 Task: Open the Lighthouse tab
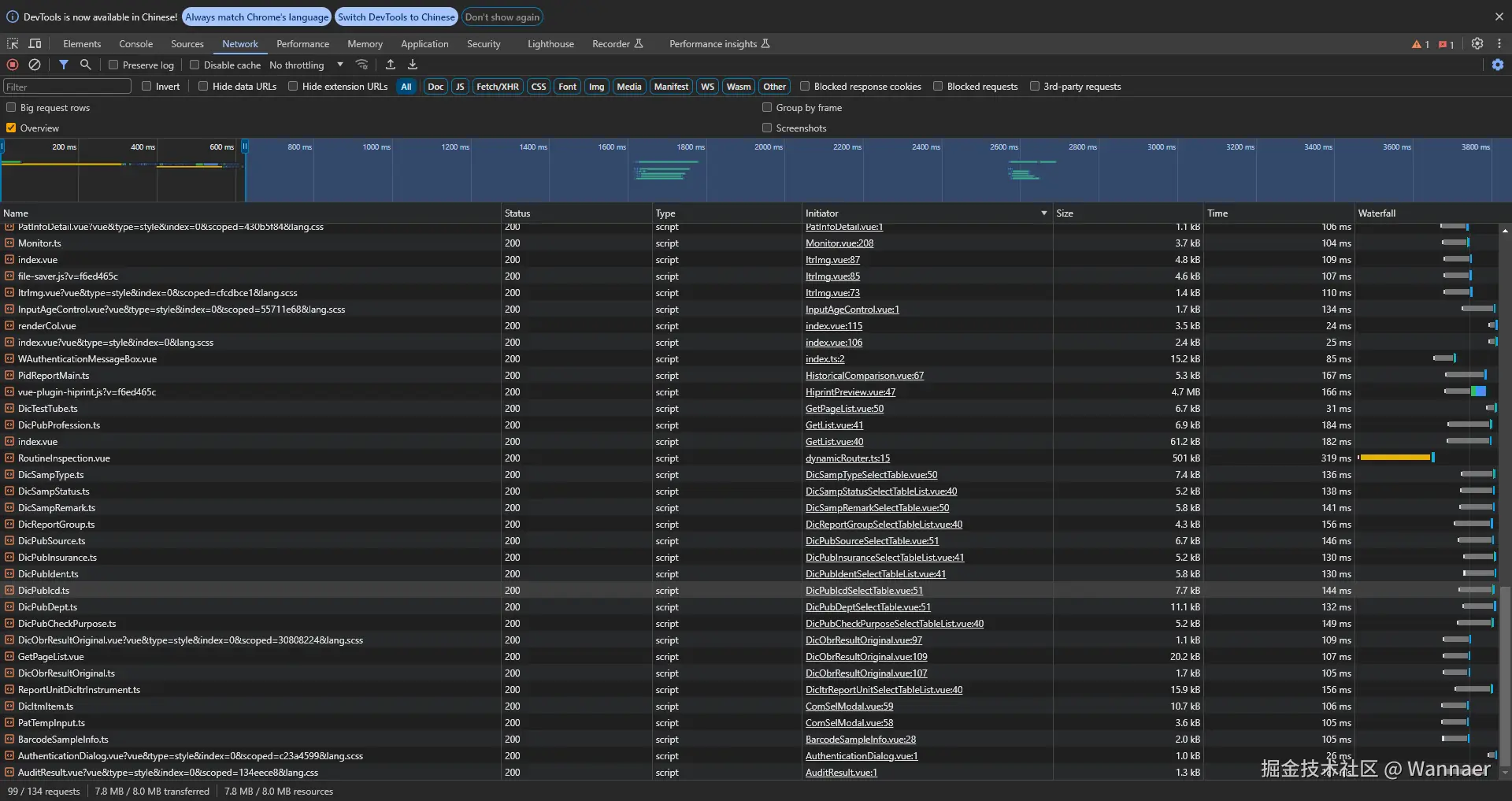[550, 44]
